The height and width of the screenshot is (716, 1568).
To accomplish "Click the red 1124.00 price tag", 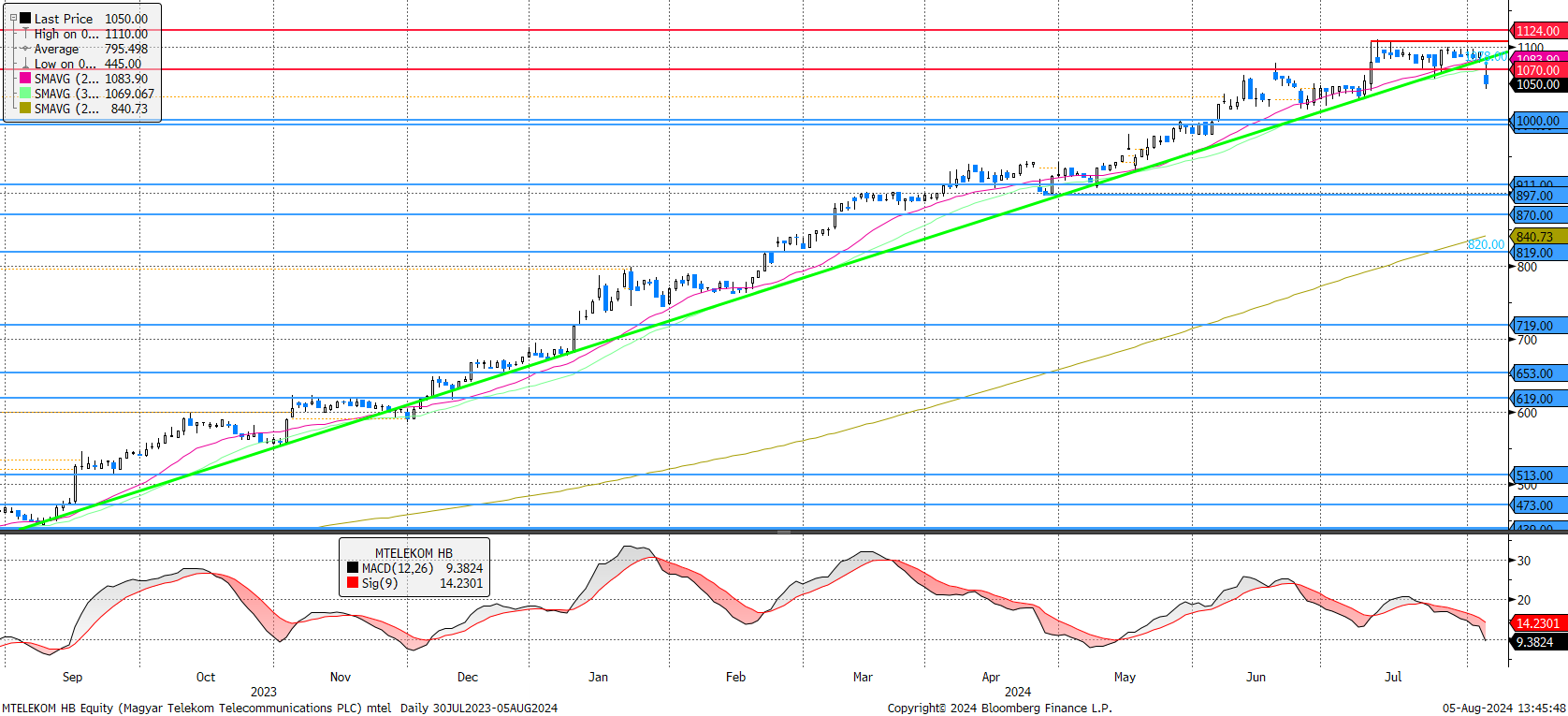I will (1539, 31).
